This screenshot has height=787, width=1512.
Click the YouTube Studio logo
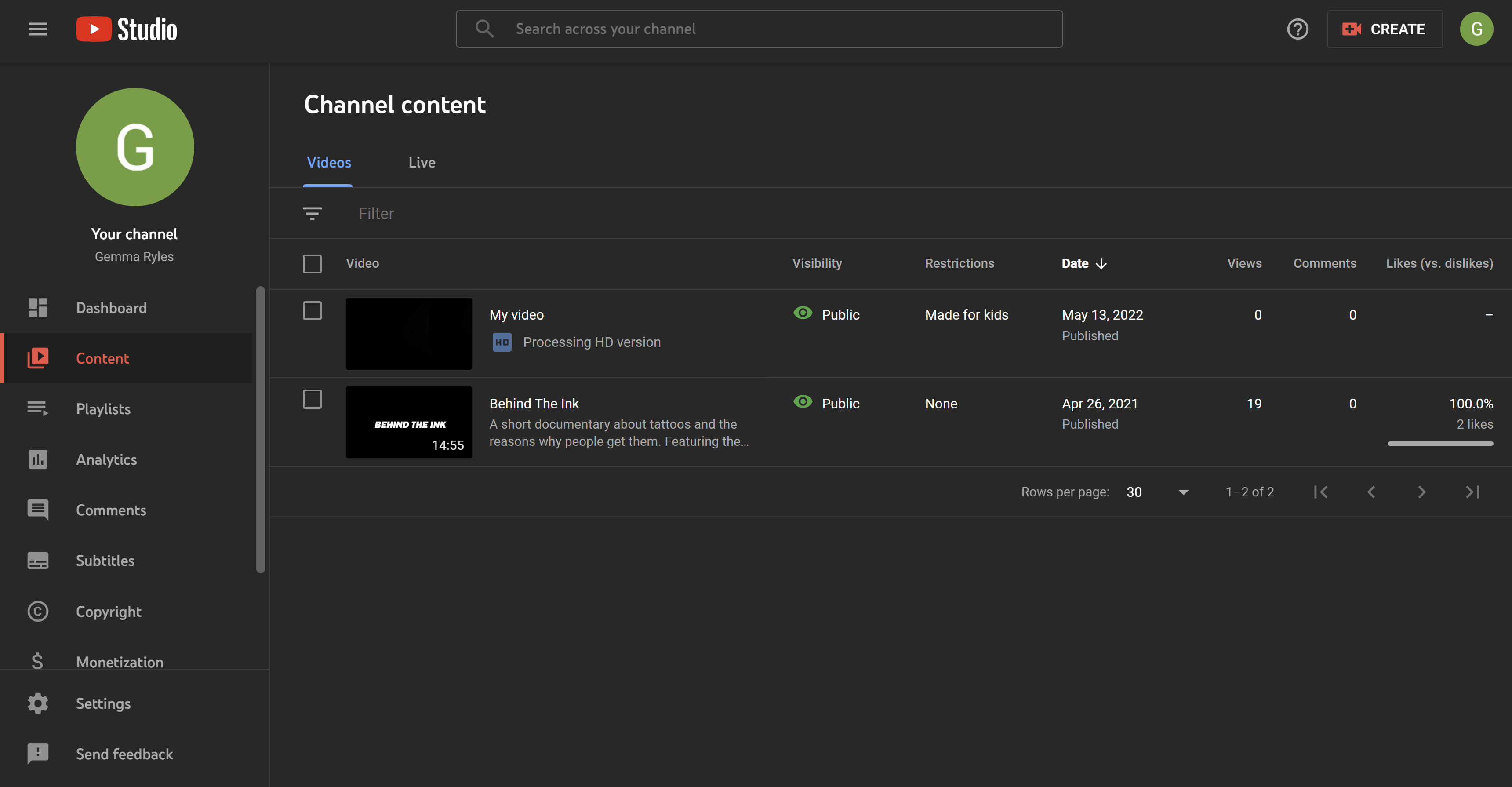pyautogui.click(x=126, y=29)
